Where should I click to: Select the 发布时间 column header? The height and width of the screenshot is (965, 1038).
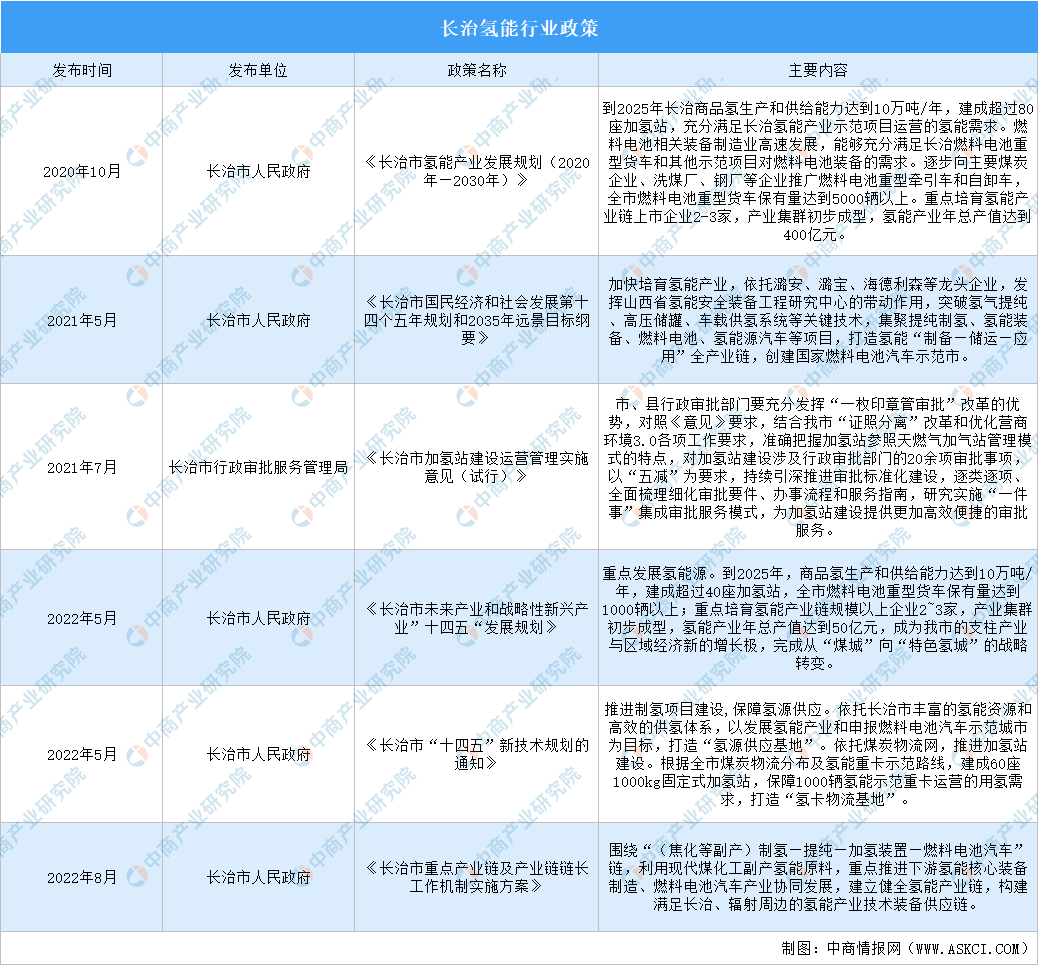pyautogui.click(x=81, y=70)
